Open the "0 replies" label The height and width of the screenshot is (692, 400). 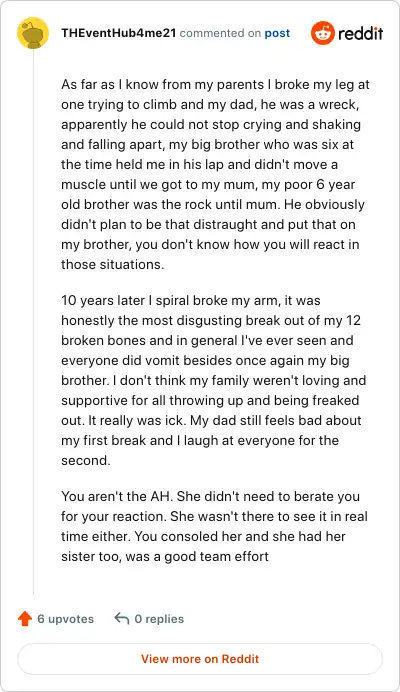tap(159, 619)
